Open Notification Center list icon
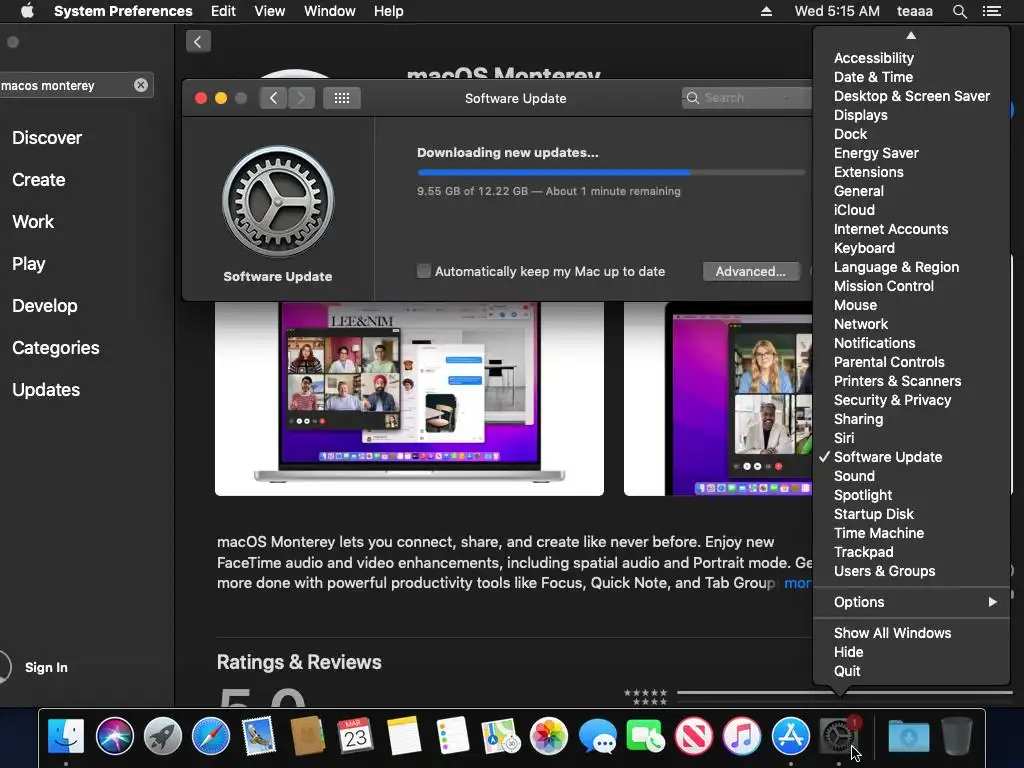The height and width of the screenshot is (768, 1024). [992, 11]
